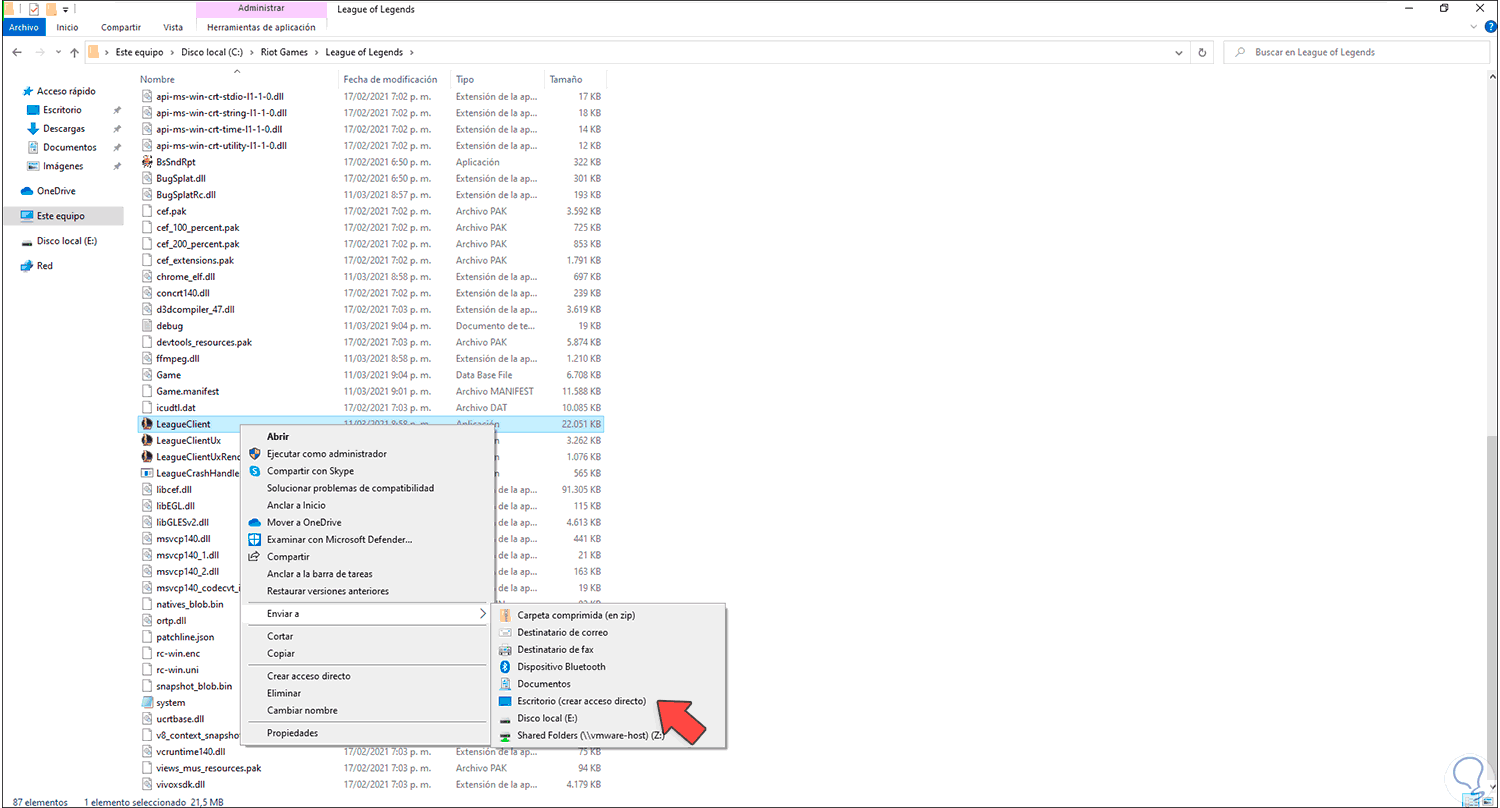Switch to the Compartir ribbon tab
Screen dimensions: 1500x808
[121, 27]
